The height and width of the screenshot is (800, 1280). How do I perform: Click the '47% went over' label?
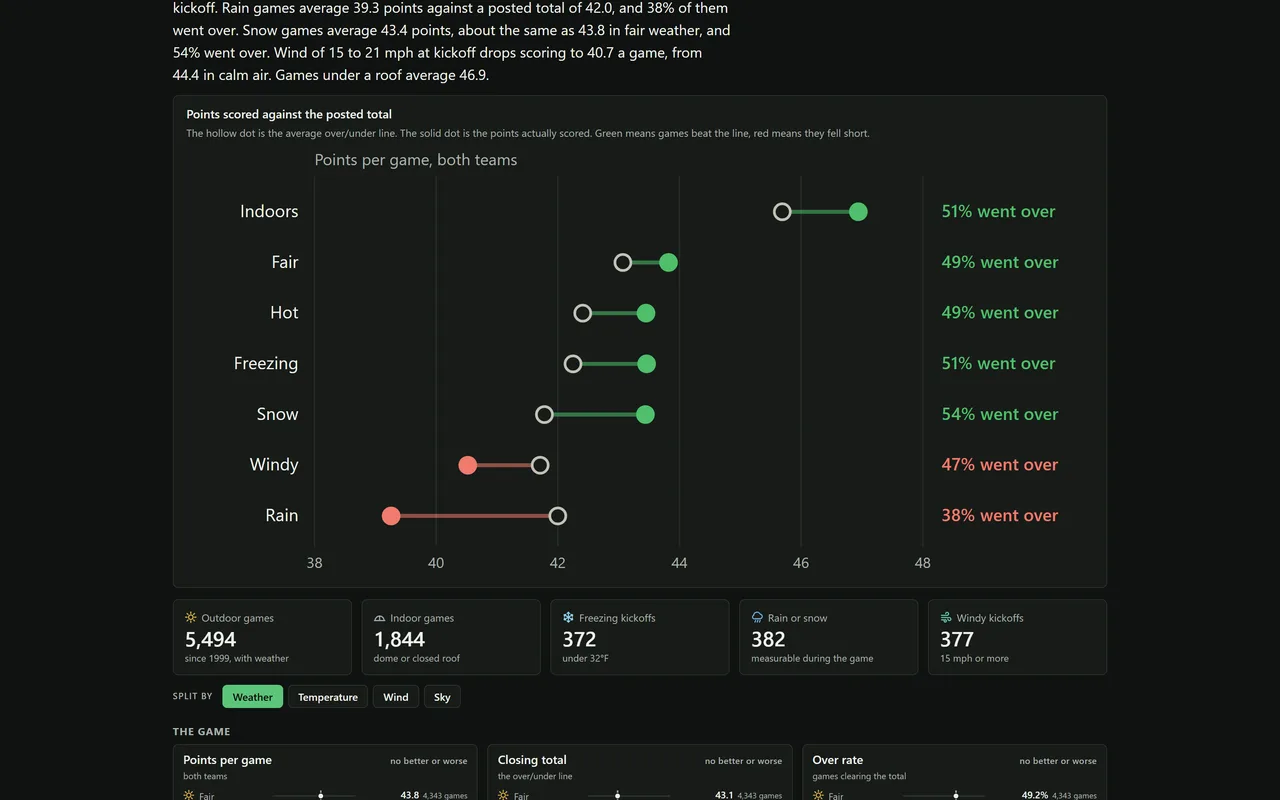(x=1000, y=464)
